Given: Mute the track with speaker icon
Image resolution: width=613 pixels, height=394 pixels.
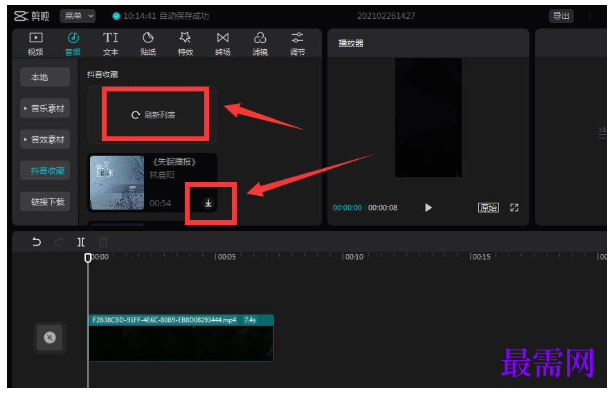Looking at the screenshot, I should [50, 337].
